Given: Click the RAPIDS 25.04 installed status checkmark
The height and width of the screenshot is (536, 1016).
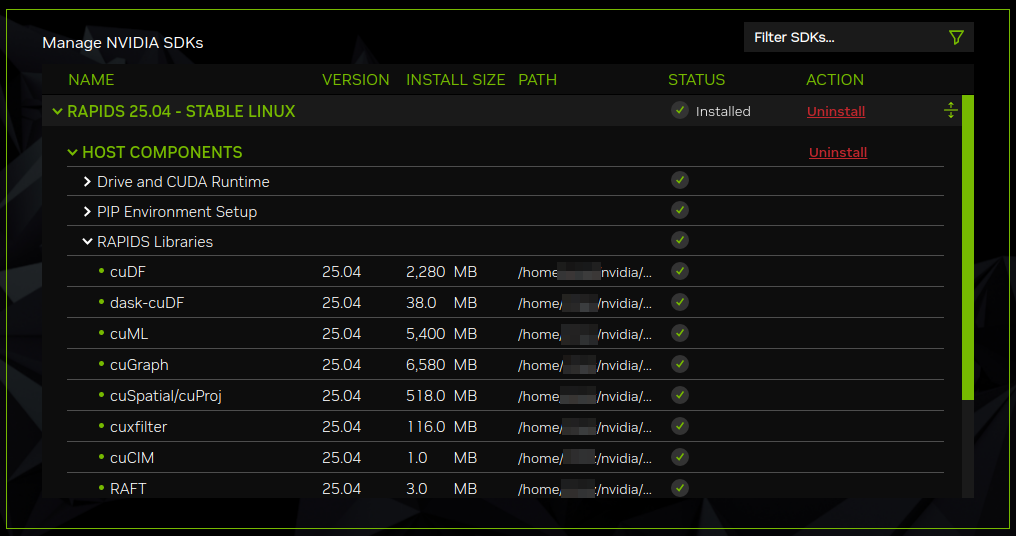Looking at the screenshot, I should coord(680,110).
